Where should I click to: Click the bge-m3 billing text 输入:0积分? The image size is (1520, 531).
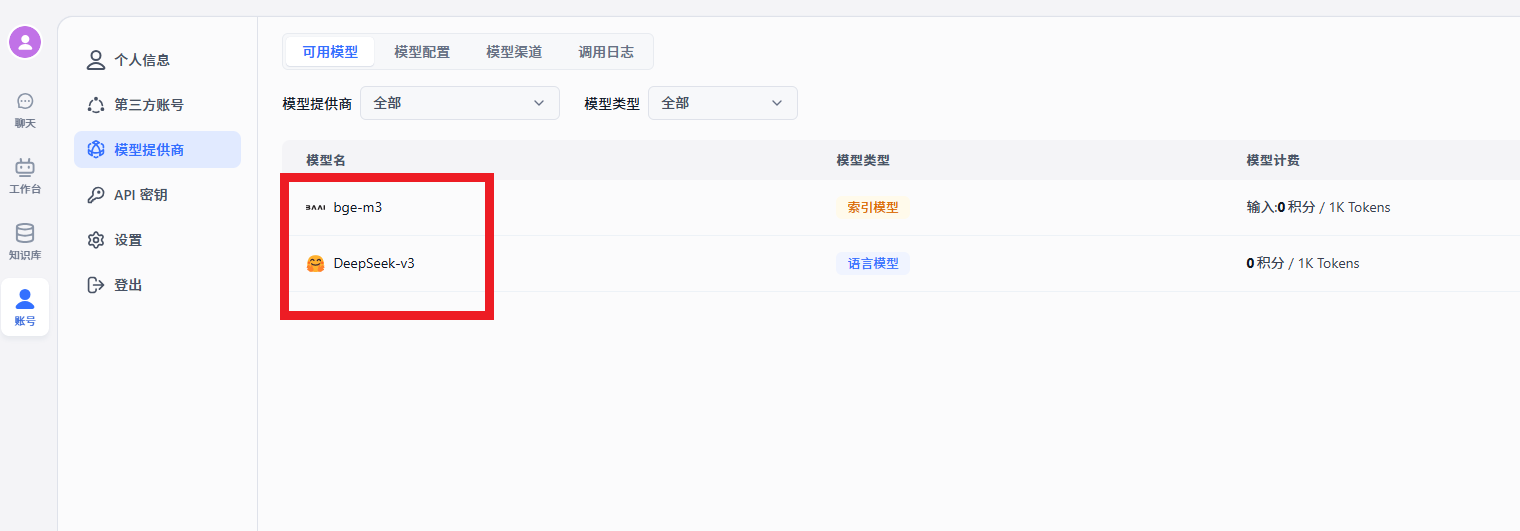1281,208
